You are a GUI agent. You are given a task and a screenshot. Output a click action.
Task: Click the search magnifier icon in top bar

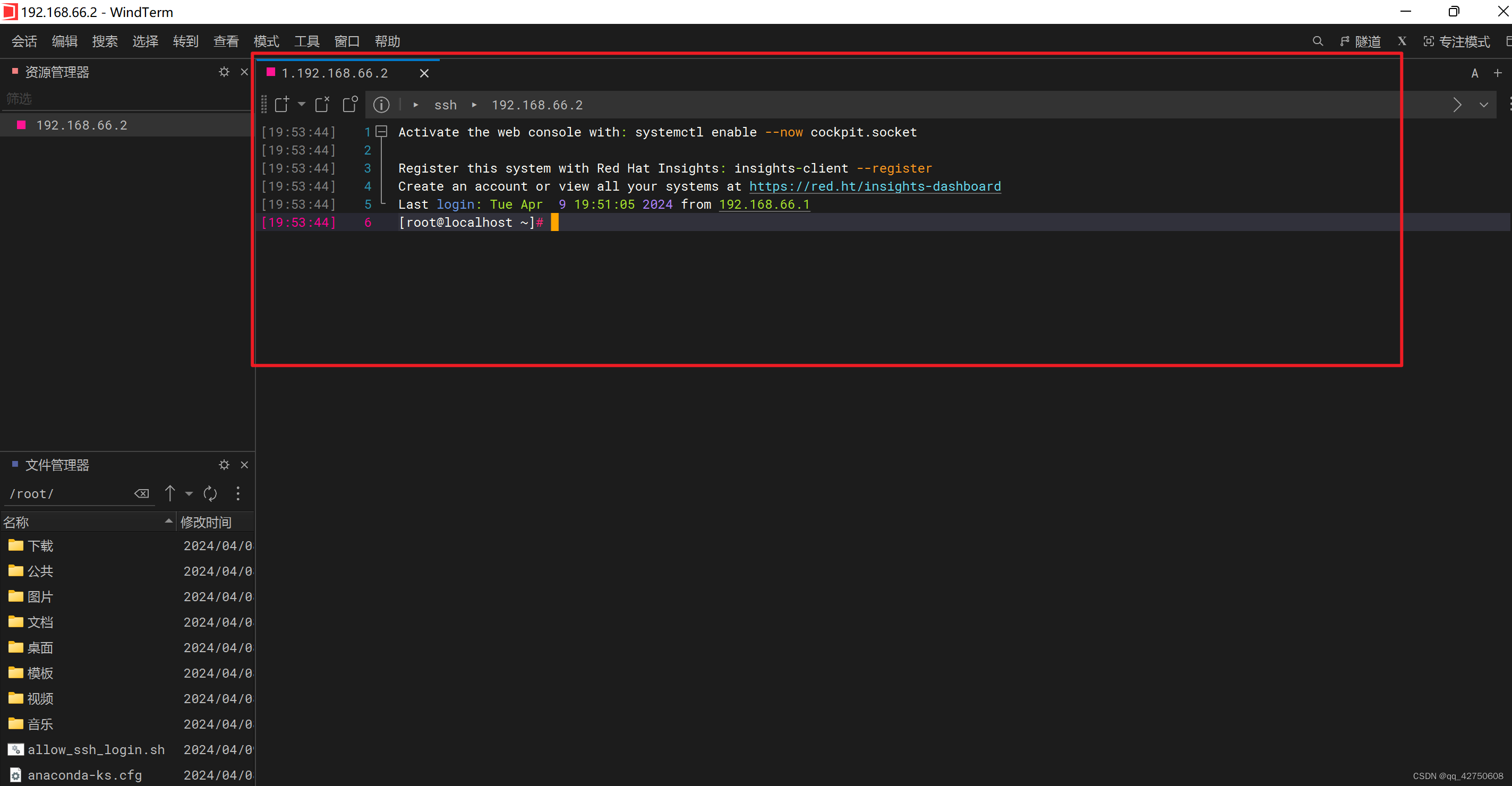pos(1318,41)
